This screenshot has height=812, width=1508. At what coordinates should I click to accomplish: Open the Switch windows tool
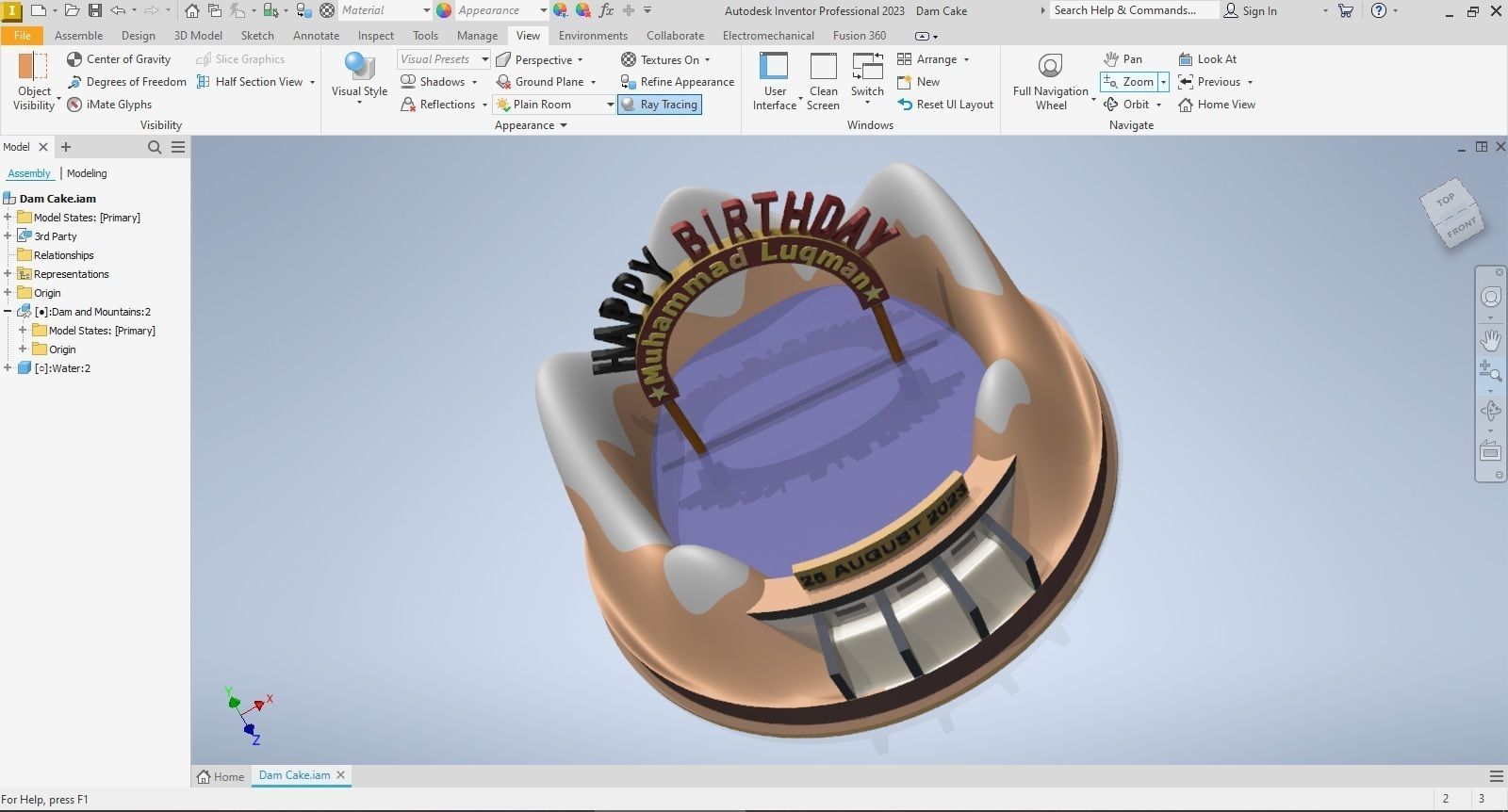pos(867,77)
